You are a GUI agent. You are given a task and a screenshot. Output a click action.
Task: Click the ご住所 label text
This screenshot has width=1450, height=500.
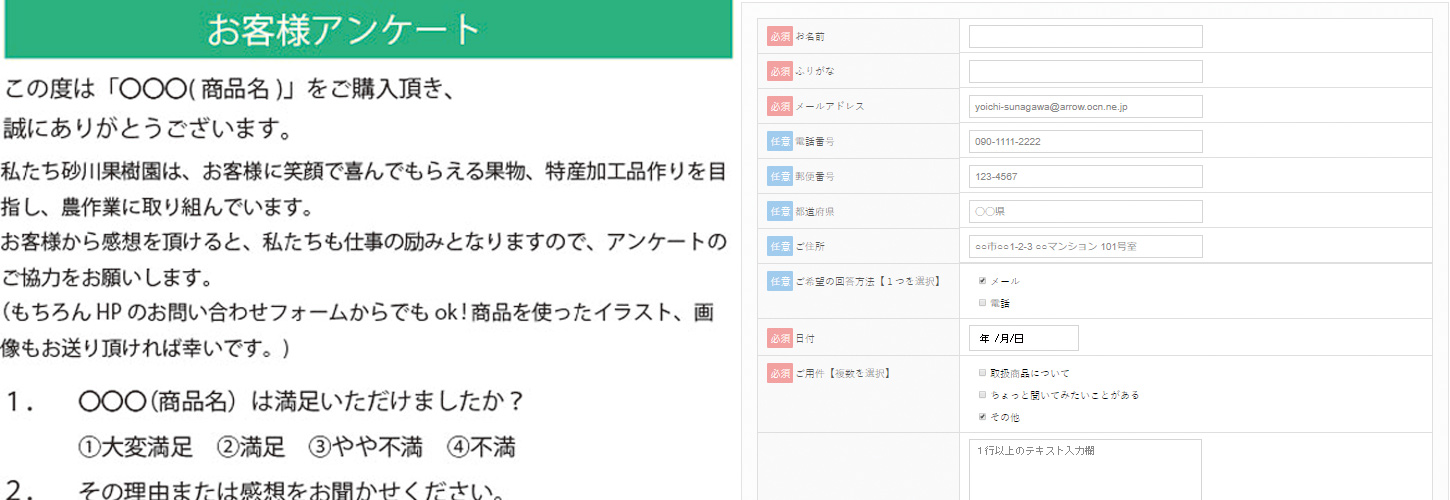click(810, 246)
